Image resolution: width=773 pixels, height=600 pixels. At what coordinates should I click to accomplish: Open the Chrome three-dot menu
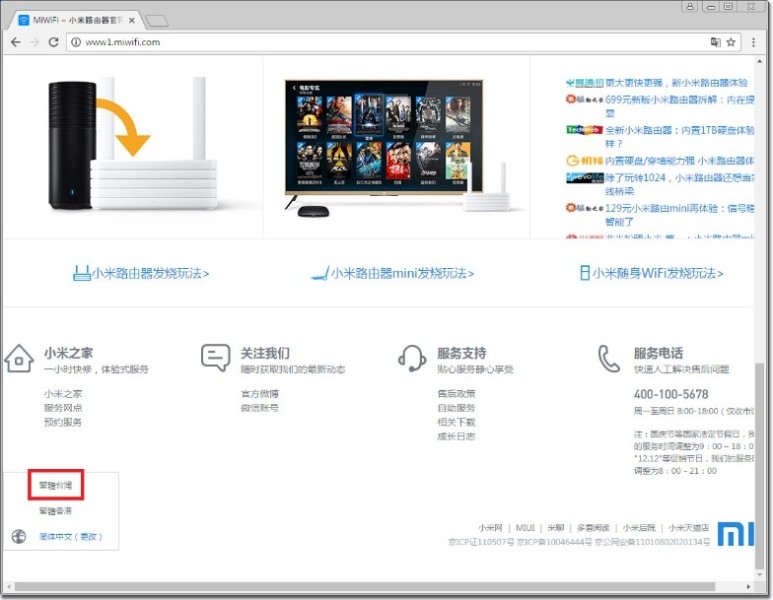click(x=753, y=42)
